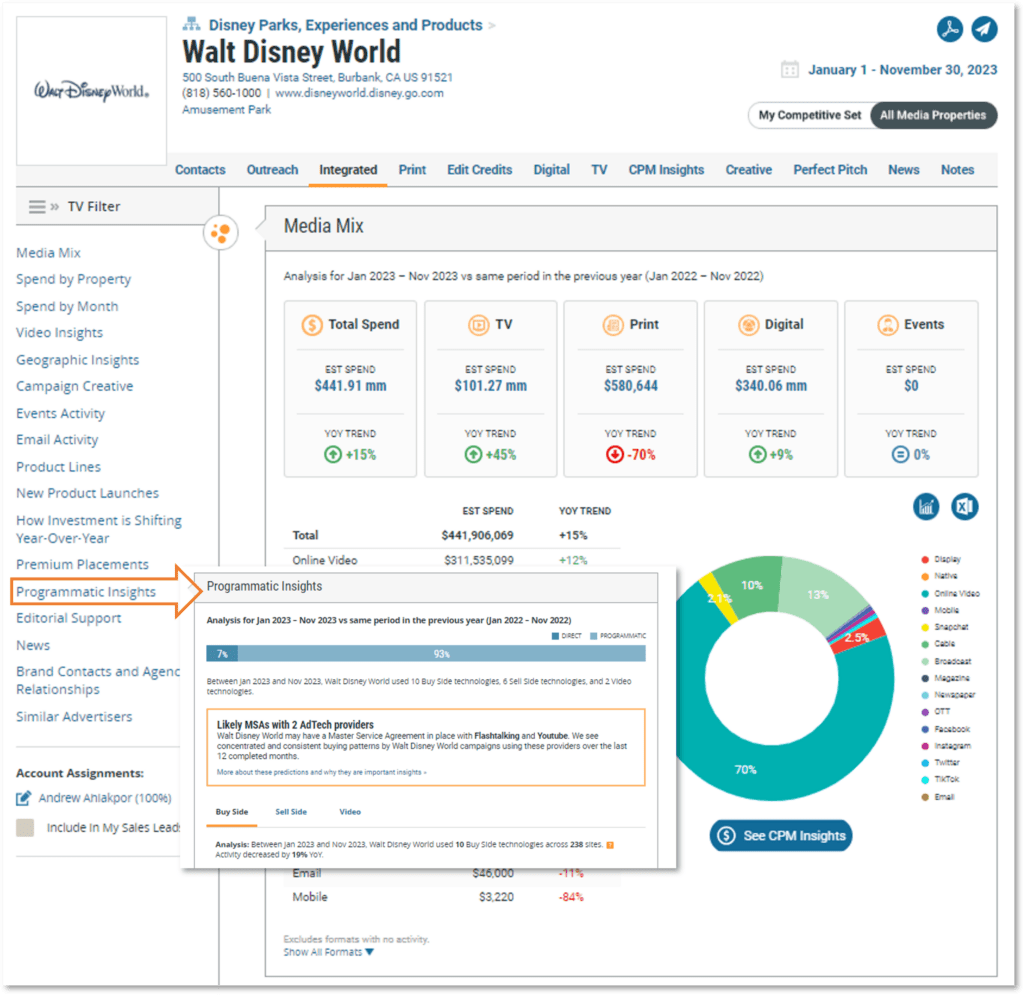
Task: Switch to the Digital tab
Action: click(x=551, y=170)
